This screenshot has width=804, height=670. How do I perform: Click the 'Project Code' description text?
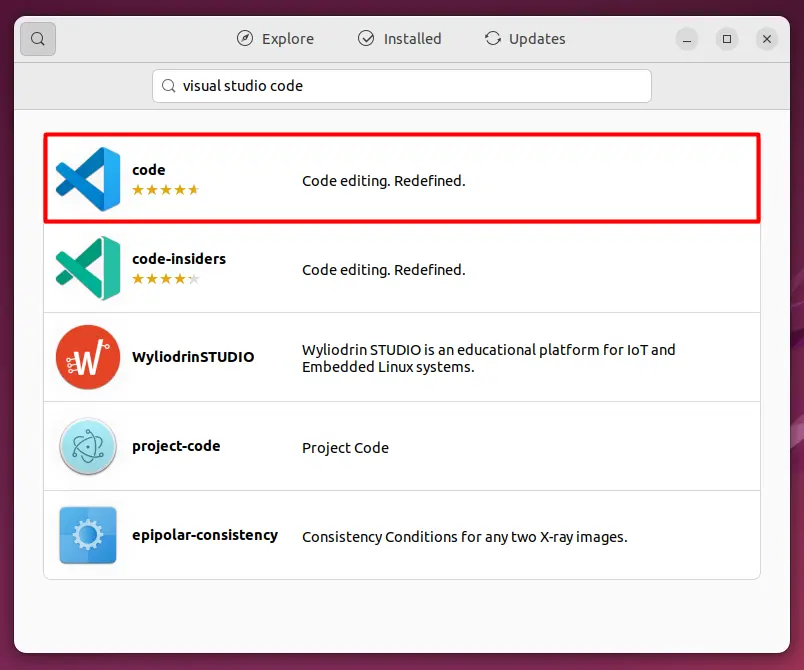pyautogui.click(x=345, y=448)
